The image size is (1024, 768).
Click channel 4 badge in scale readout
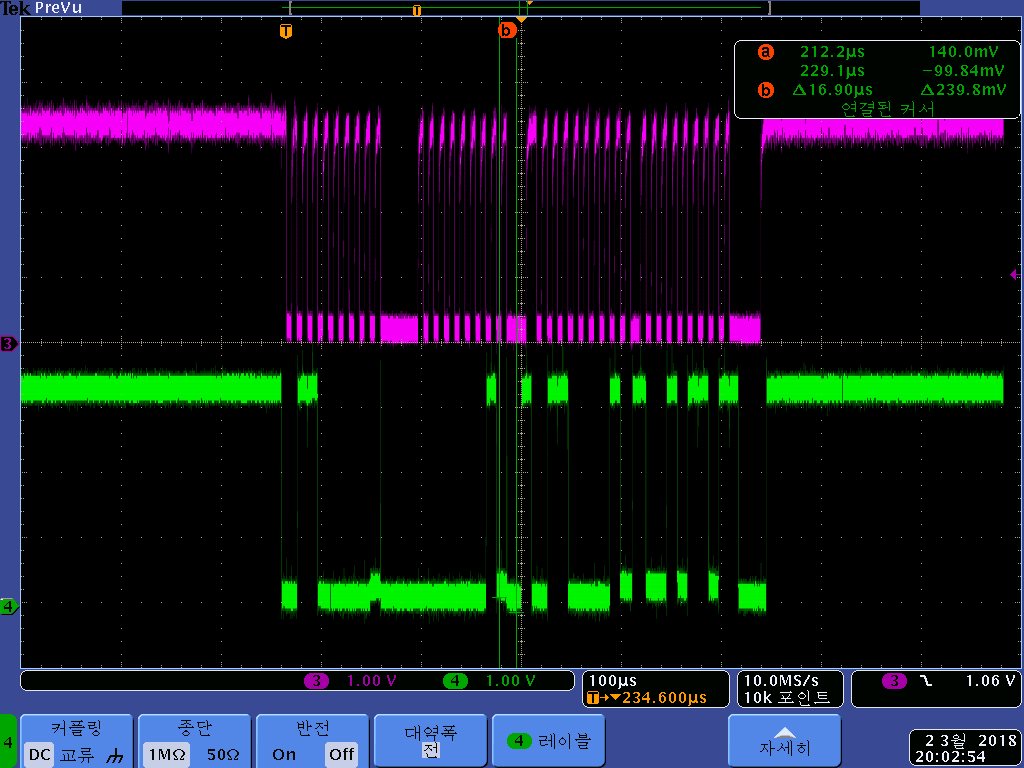pyautogui.click(x=455, y=681)
